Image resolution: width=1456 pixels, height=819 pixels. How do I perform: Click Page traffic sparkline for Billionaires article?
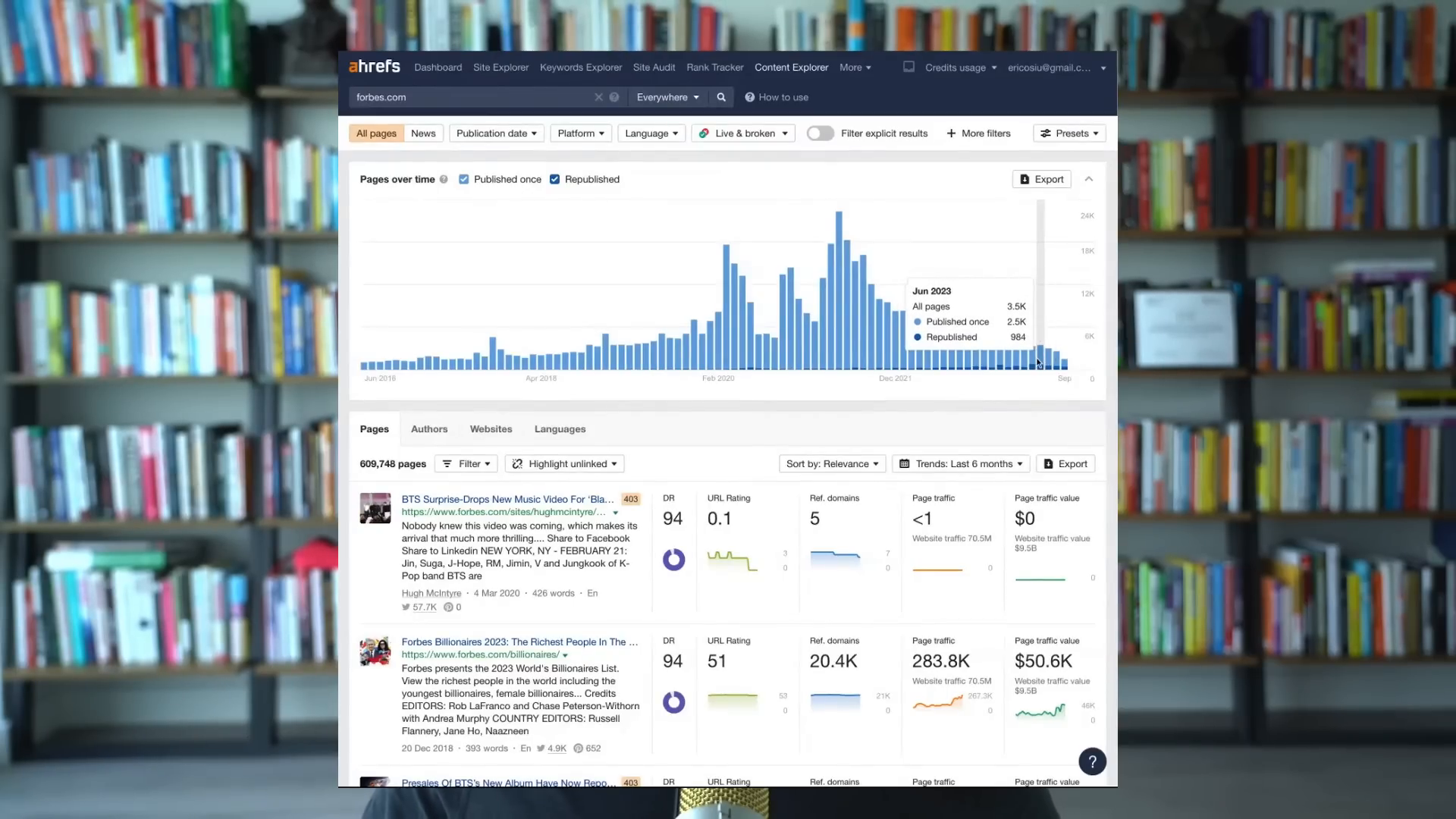937,702
